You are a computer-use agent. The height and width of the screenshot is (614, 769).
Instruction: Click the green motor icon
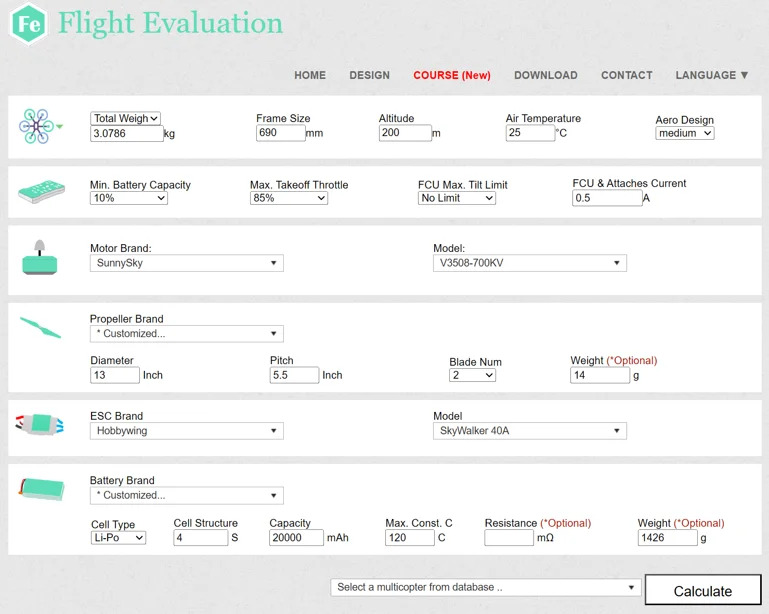pos(40,259)
